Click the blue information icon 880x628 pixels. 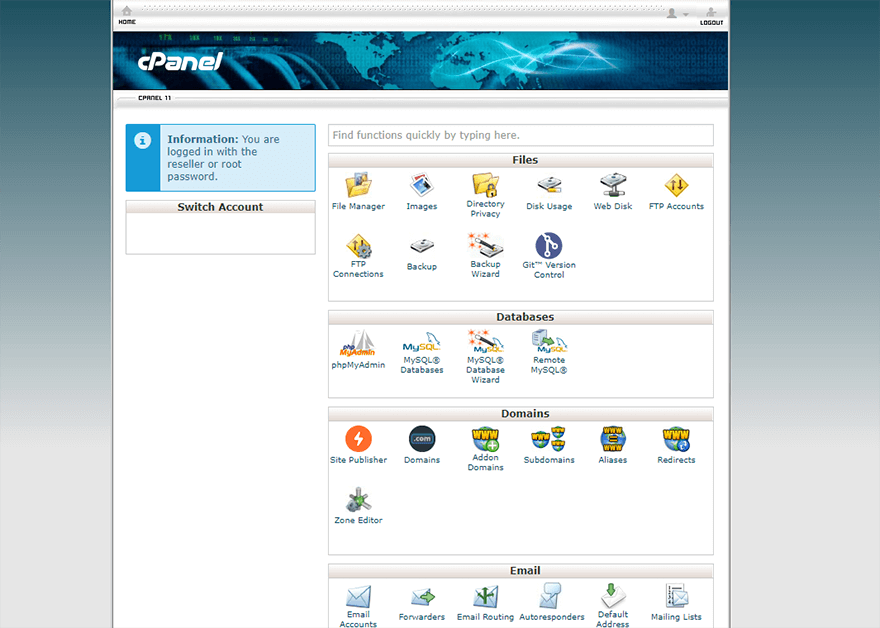pos(143,140)
